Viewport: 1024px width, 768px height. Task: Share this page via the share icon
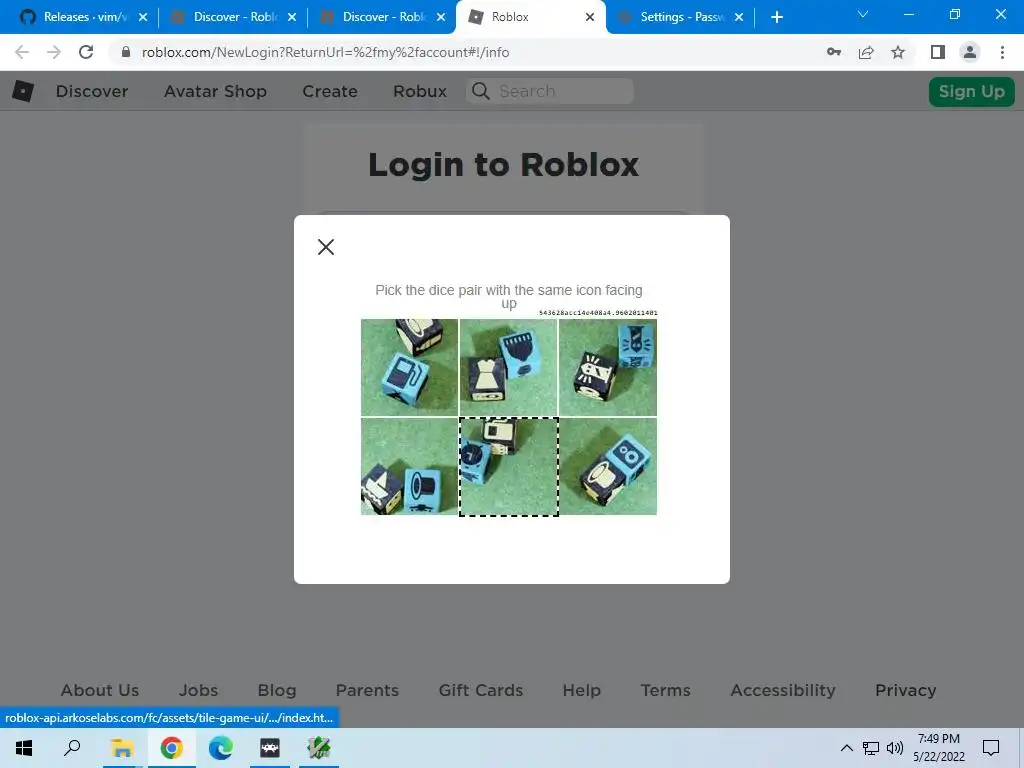[866, 52]
